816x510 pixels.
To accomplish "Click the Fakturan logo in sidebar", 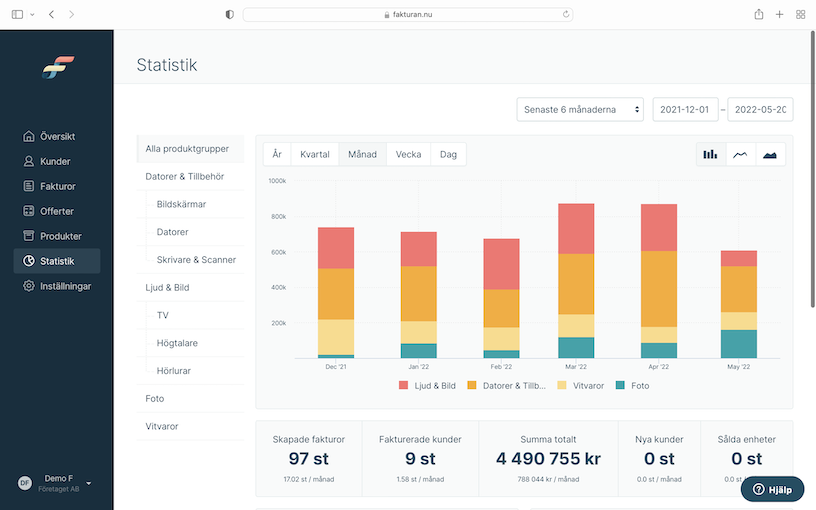I will (x=57, y=68).
